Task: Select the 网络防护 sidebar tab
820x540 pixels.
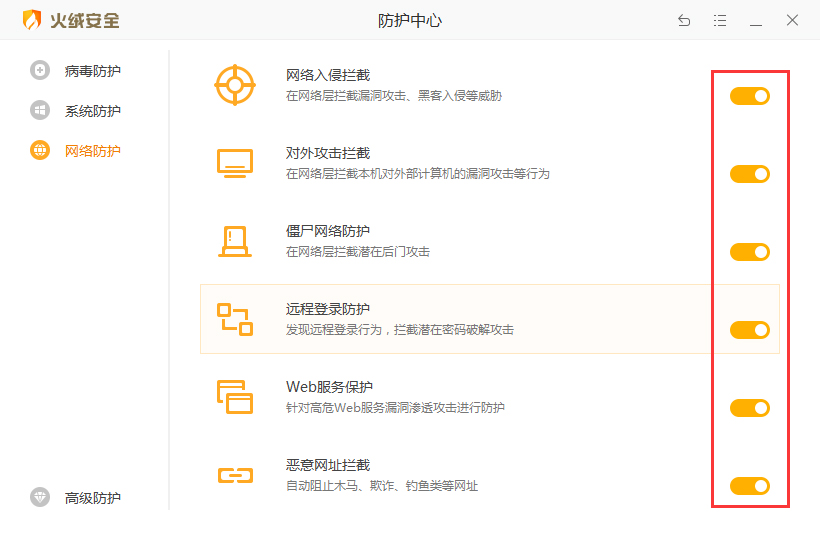Action: tap(92, 151)
